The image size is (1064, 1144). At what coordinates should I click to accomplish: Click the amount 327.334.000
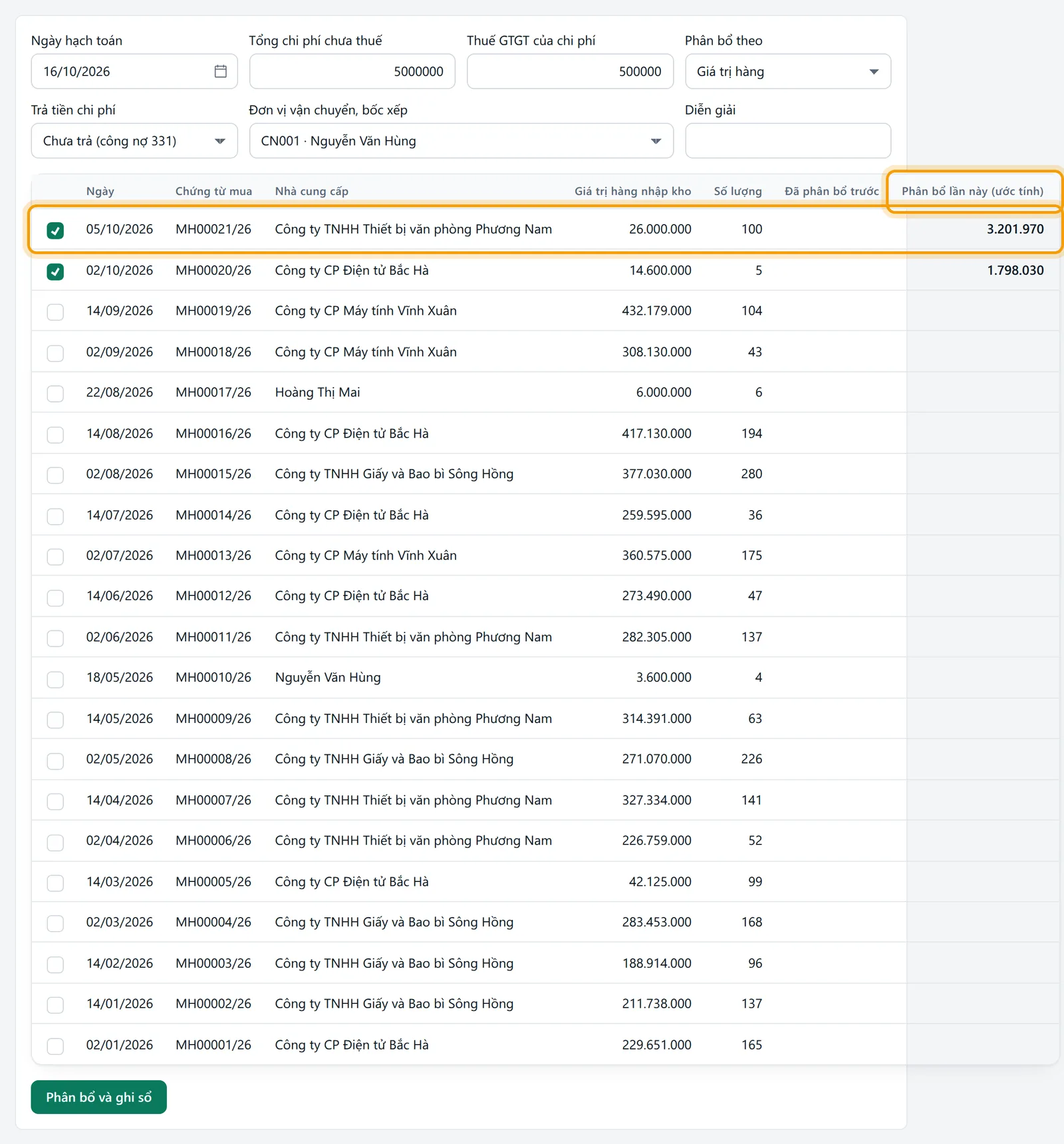(656, 800)
